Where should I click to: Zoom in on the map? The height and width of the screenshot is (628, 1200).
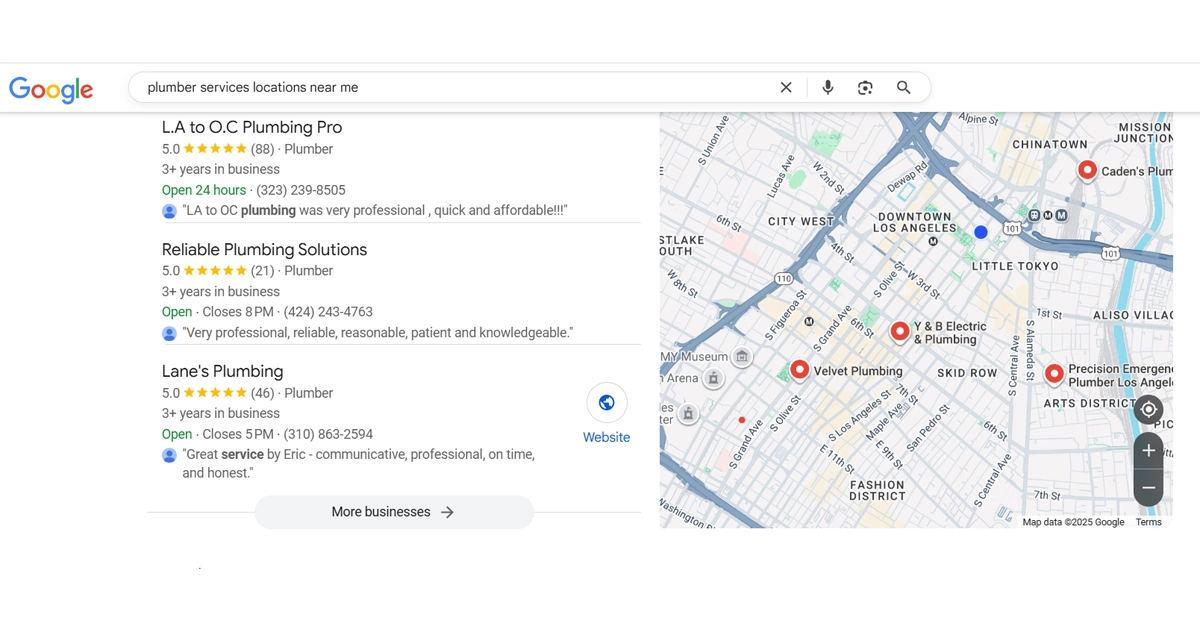click(1148, 451)
